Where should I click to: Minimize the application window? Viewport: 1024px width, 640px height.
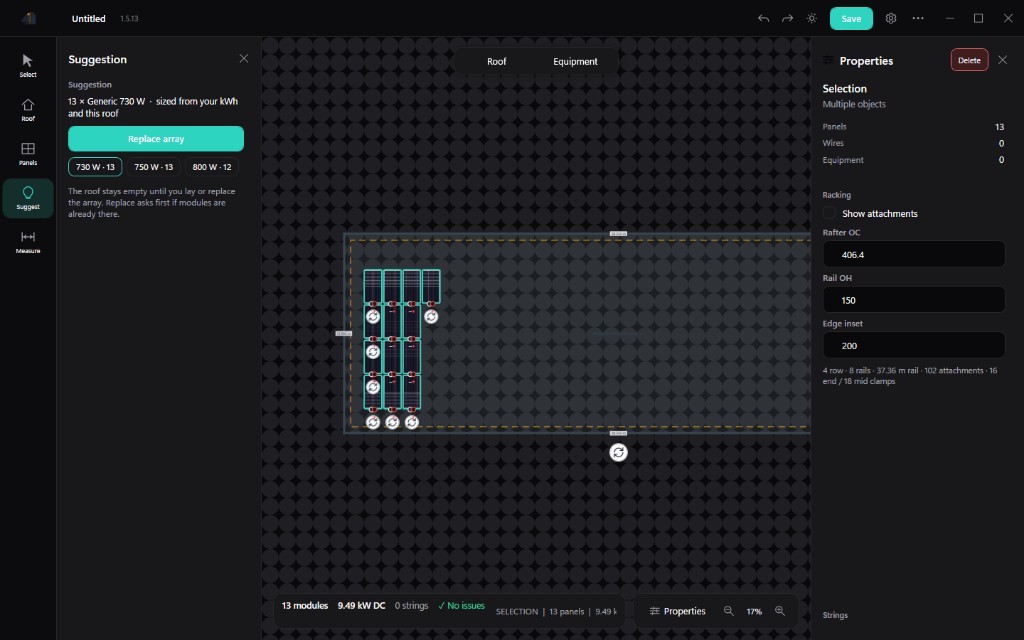pos(950,18)
